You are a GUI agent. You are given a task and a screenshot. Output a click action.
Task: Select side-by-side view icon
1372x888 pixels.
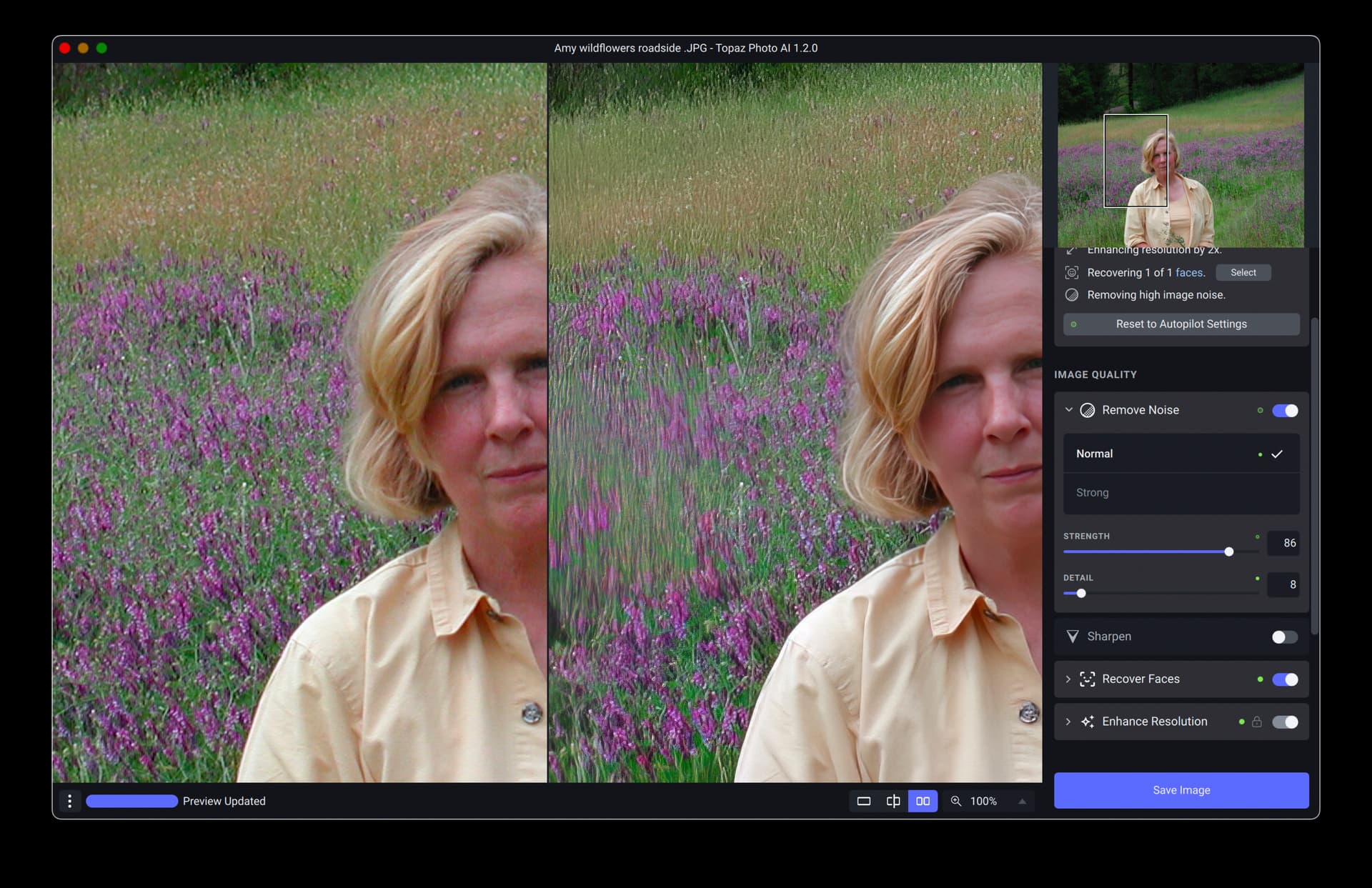[x=923, y=801]
